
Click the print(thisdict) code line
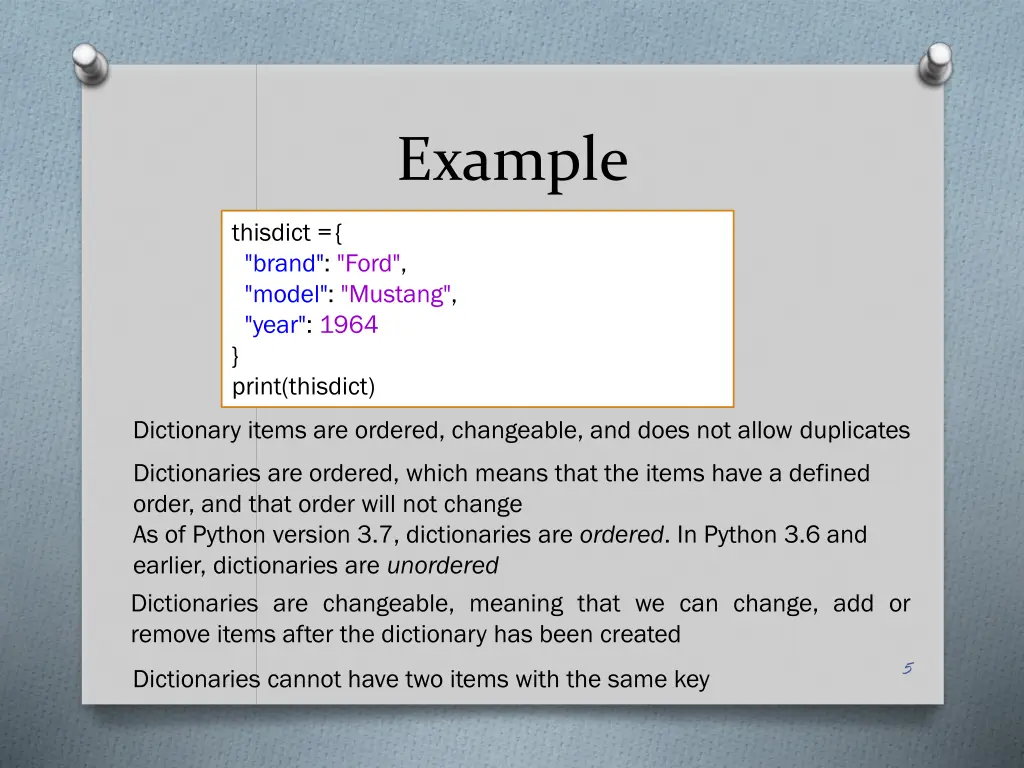tap(304, 386)
